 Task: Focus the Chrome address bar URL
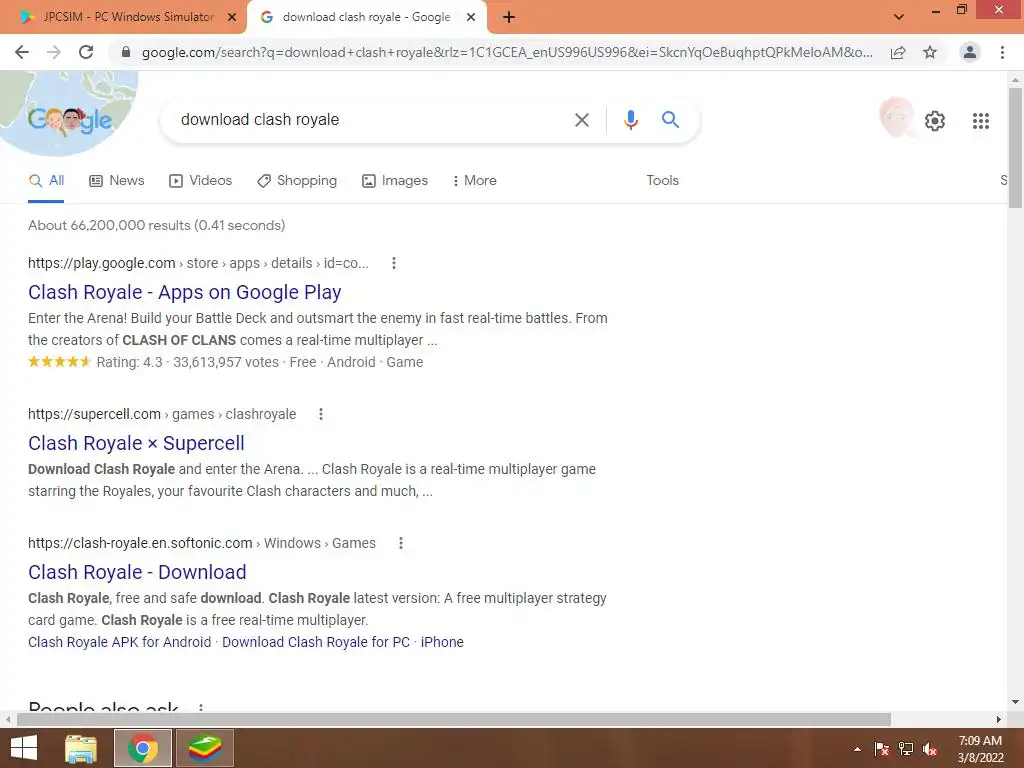click(507, 52)
